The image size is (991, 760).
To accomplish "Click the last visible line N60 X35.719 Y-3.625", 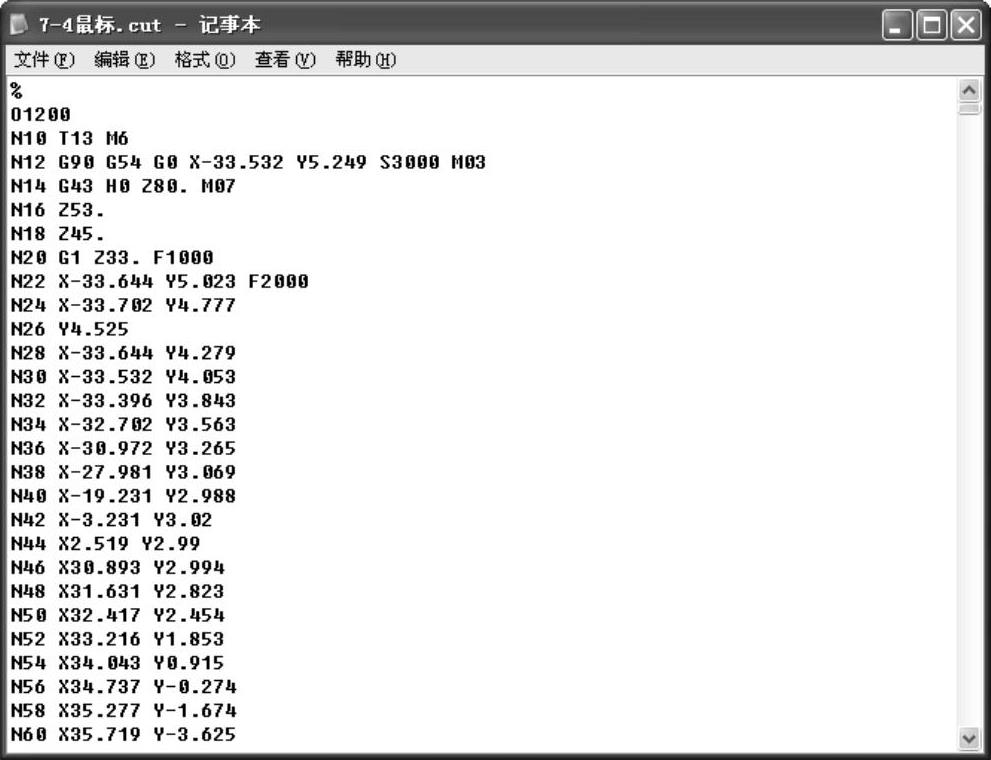I will coord(123,735).
